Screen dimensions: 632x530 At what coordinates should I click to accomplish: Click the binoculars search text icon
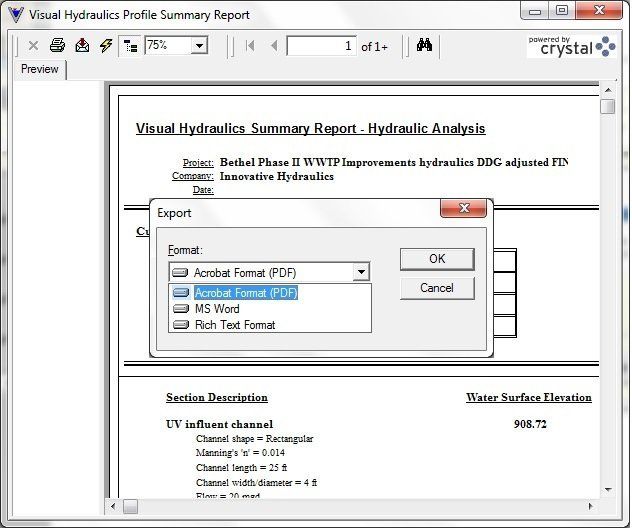pos(424,46)
